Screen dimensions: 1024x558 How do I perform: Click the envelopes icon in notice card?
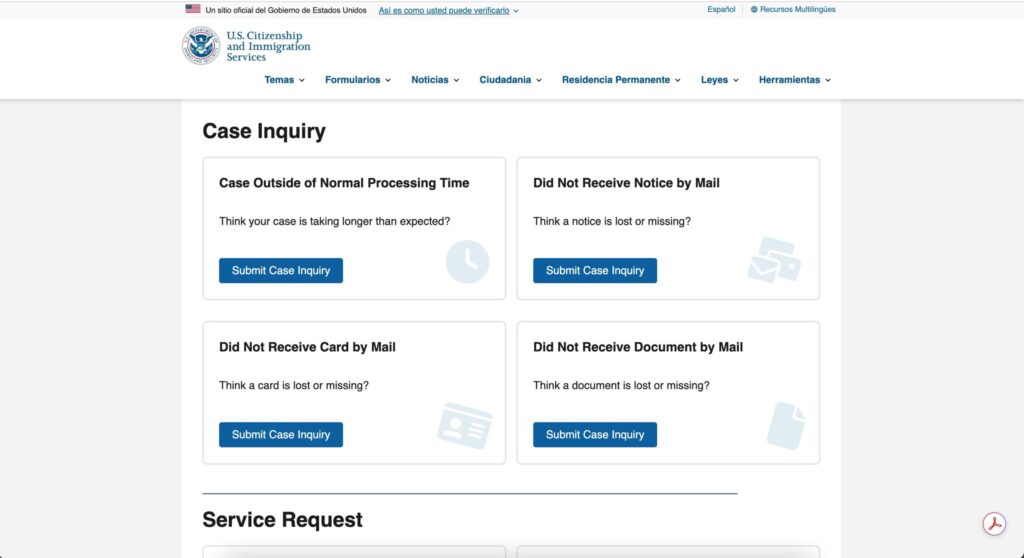click(774, 260)
